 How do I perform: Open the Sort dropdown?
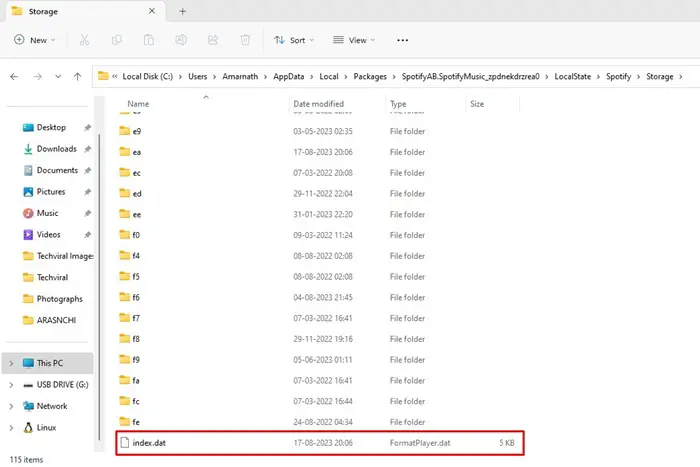point(294,40)
